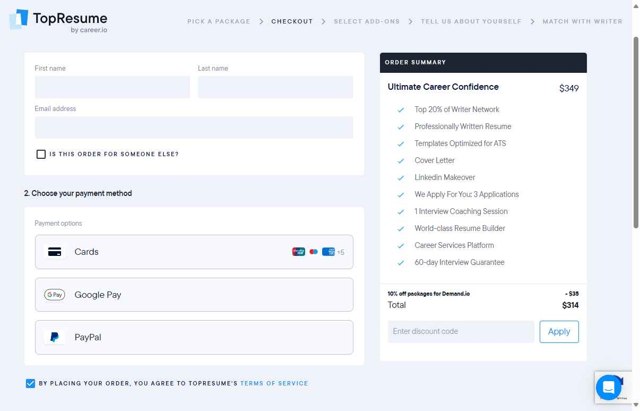Click the page vertical scrollbar thumb

point(636,133)
